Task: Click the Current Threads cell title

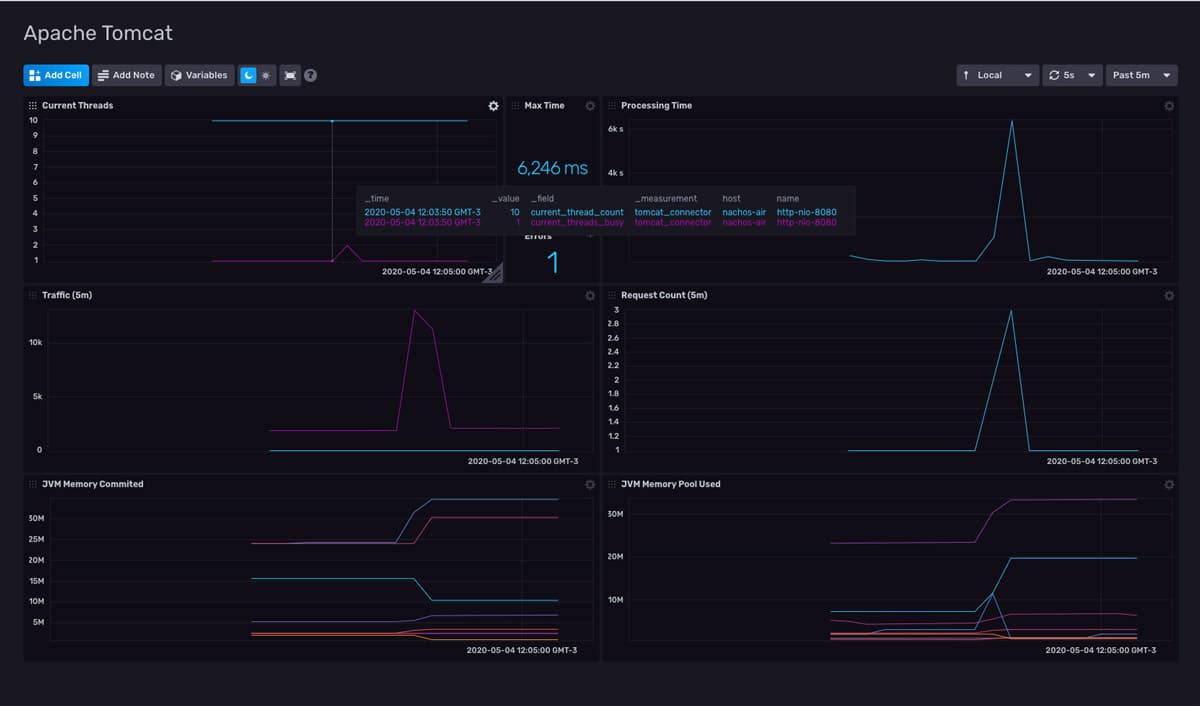Action: [x=77, y=105]
